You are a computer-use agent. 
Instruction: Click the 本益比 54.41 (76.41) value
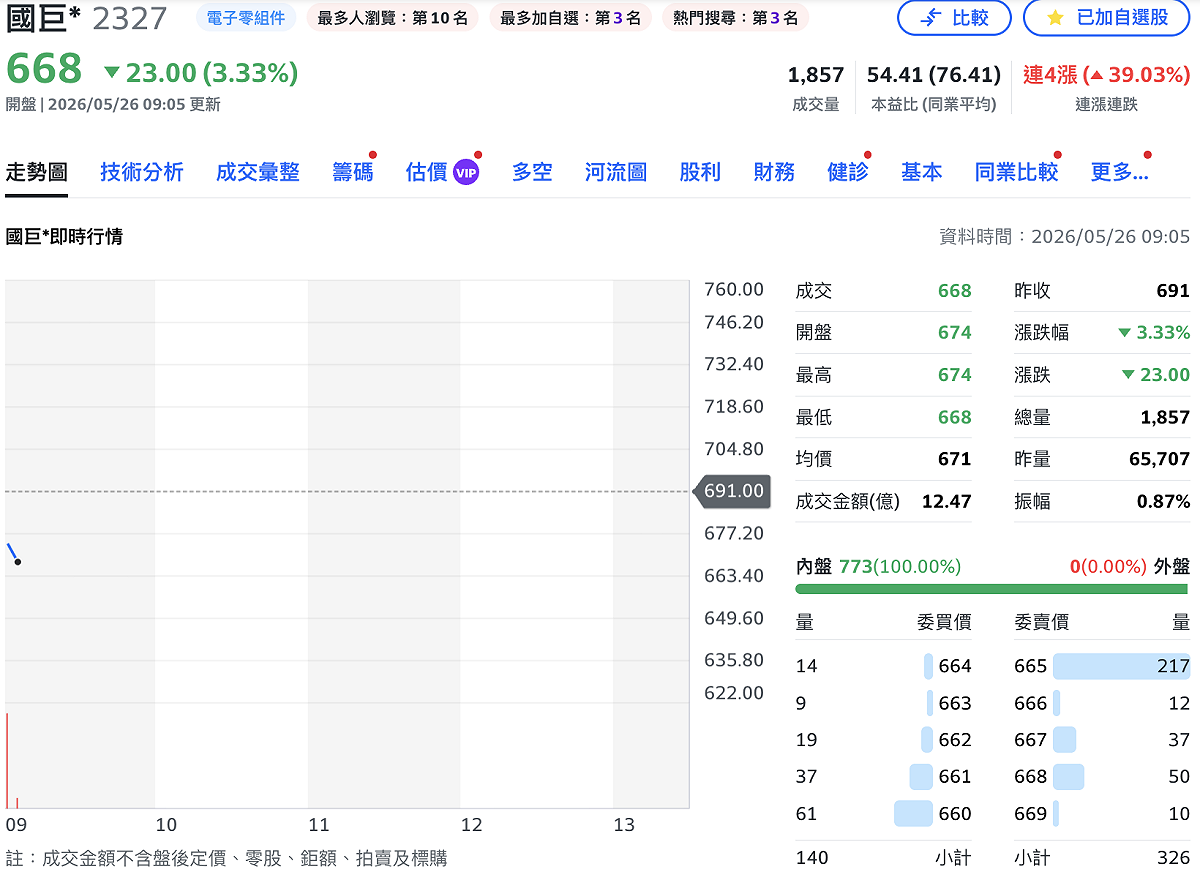tap(934, 75)
